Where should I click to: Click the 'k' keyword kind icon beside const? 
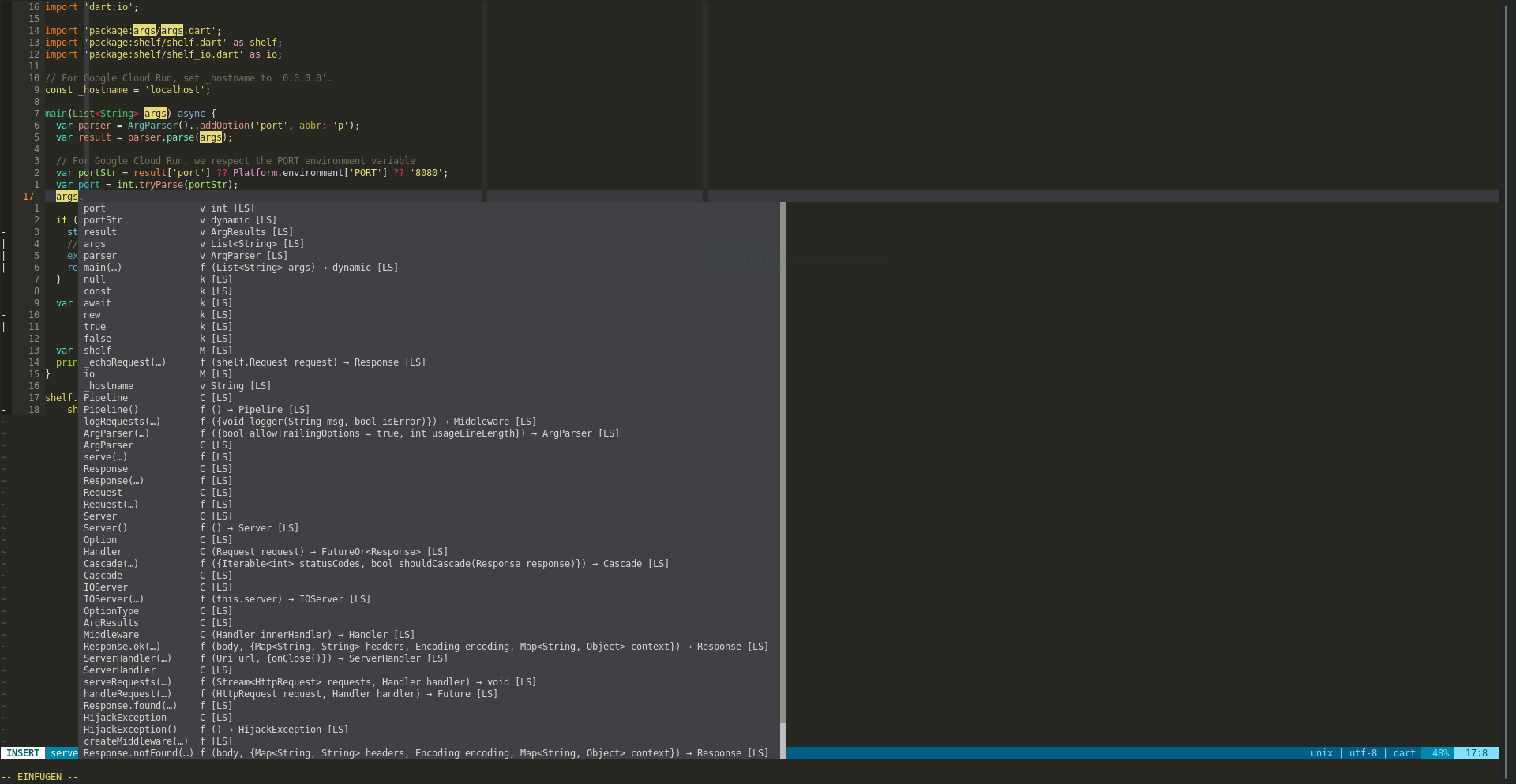coord(204,291)
